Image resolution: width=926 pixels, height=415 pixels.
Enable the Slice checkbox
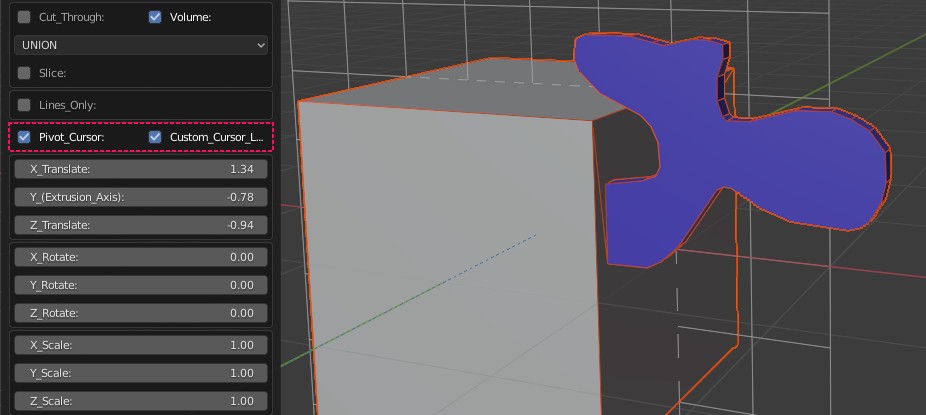(x=25, y=73)
